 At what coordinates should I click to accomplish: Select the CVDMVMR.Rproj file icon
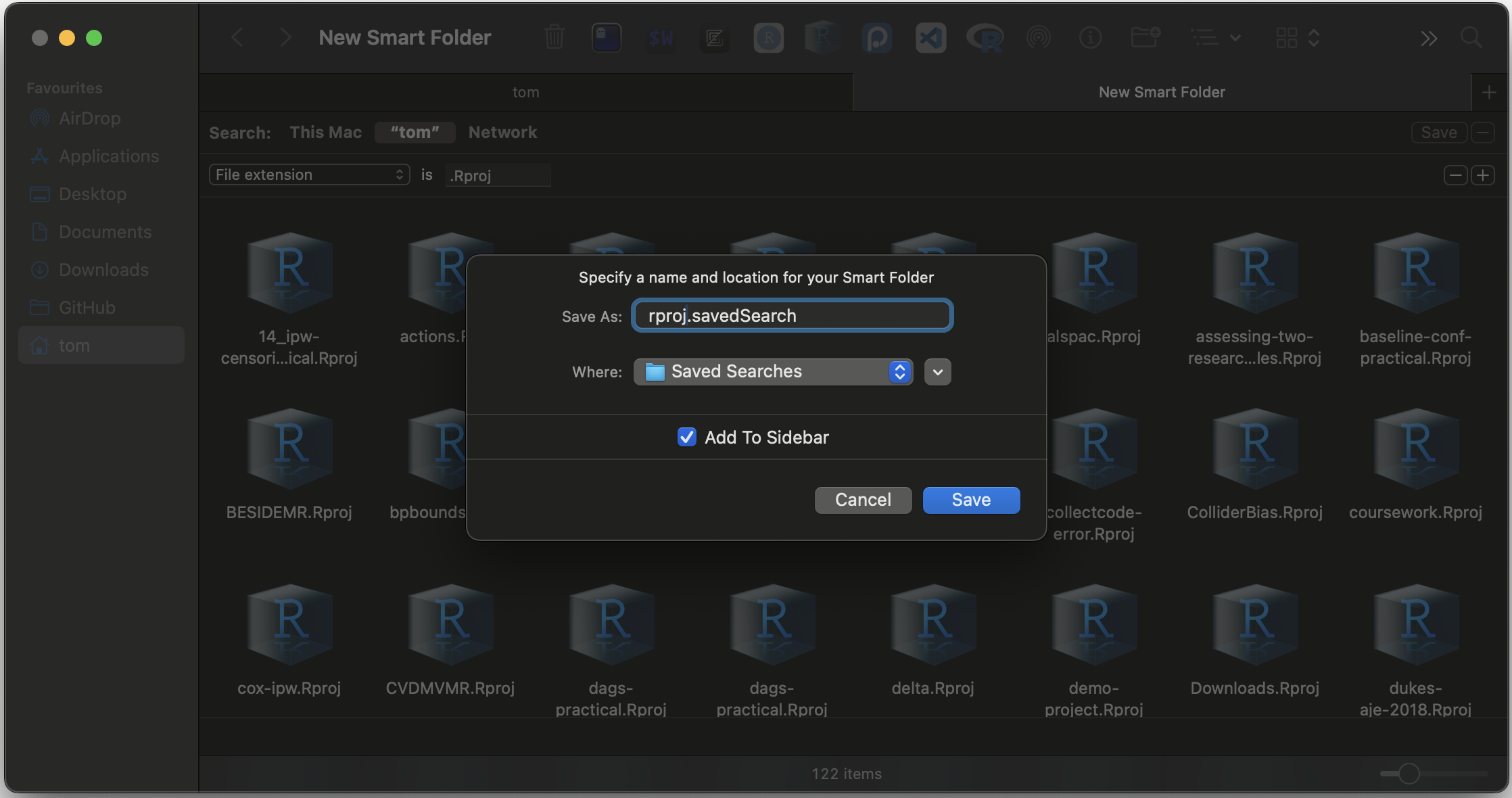pos(450,625)
